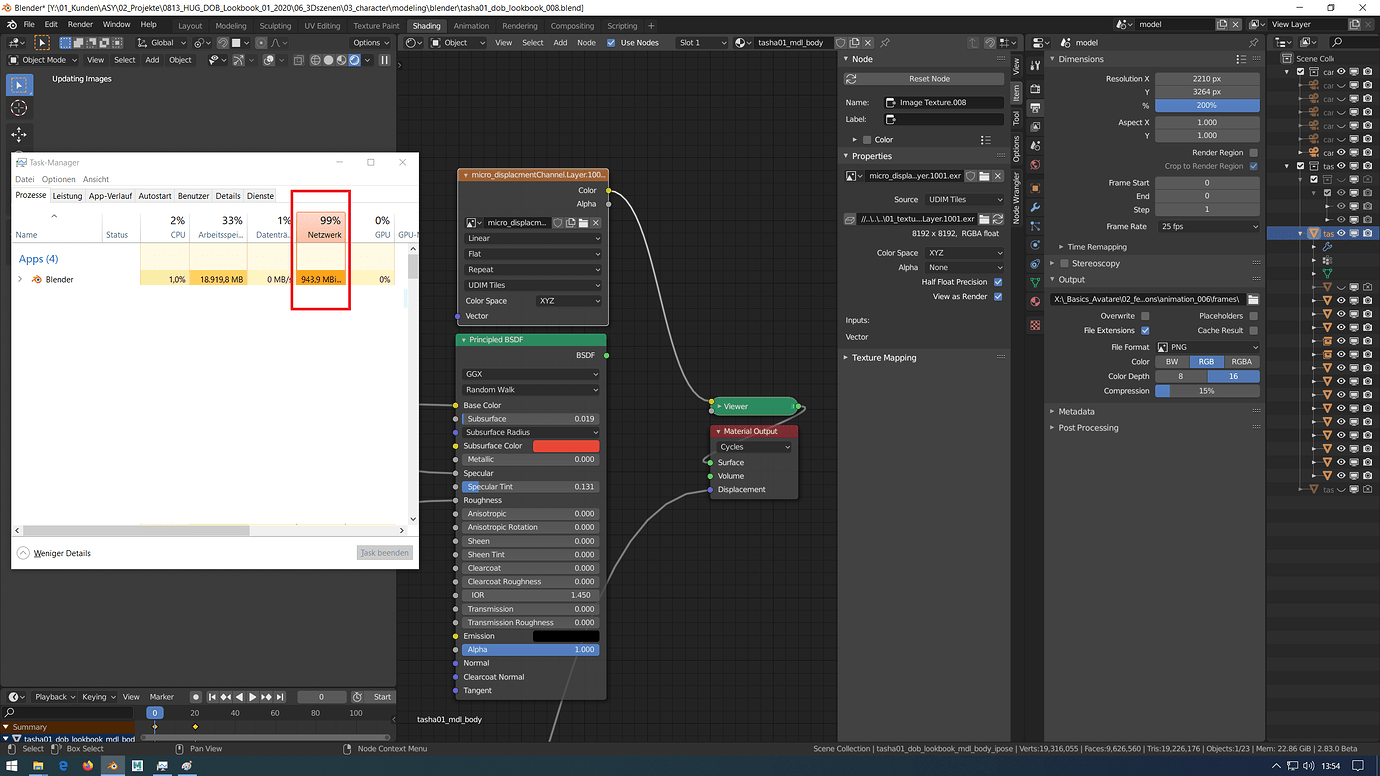Open the File Format PNG dropdown
1380x776 pixels.
1207,347
